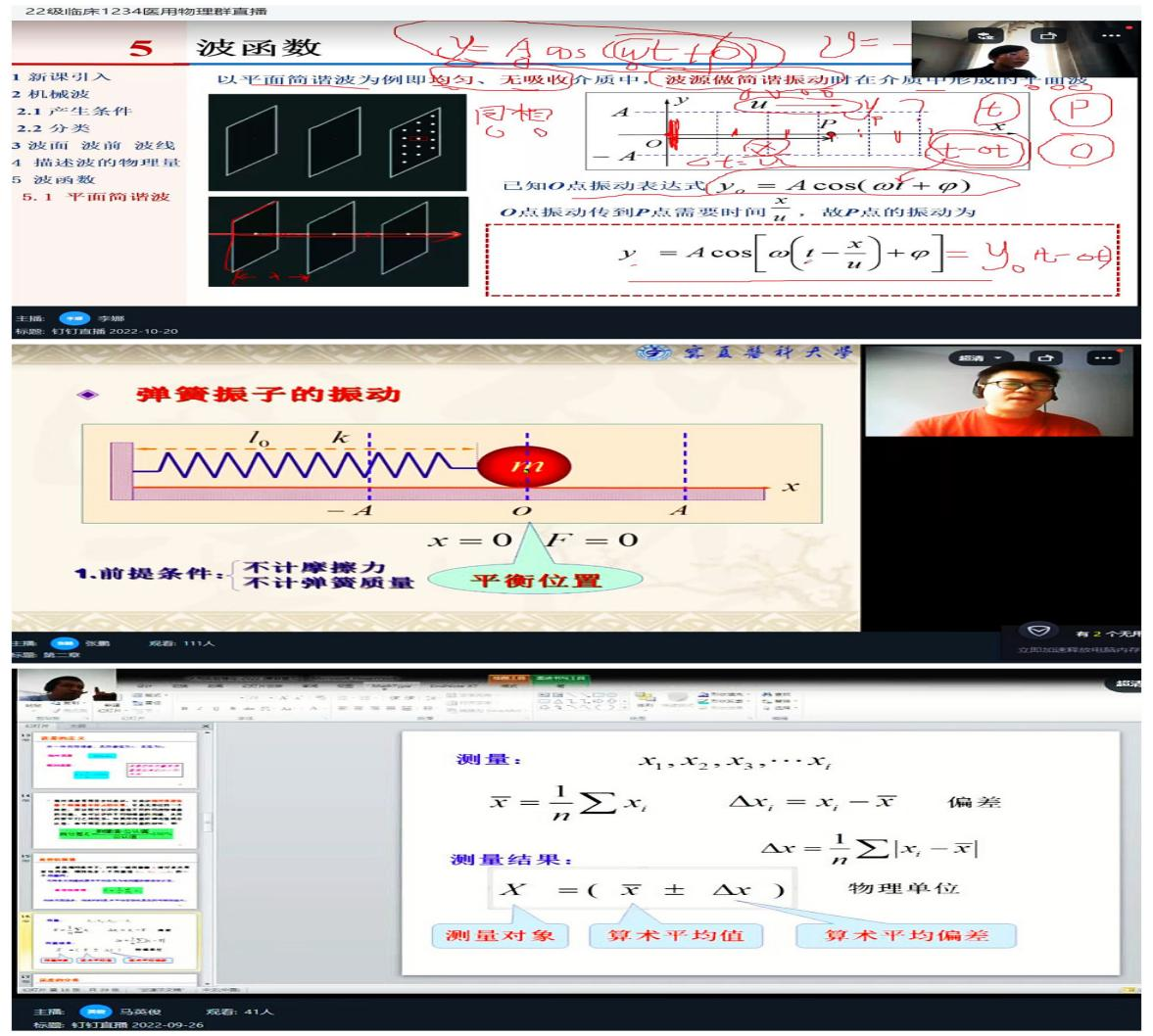Select 幻灯片 tab in PowerPoint side pane

pyautogui.click(x=35, y=726)
